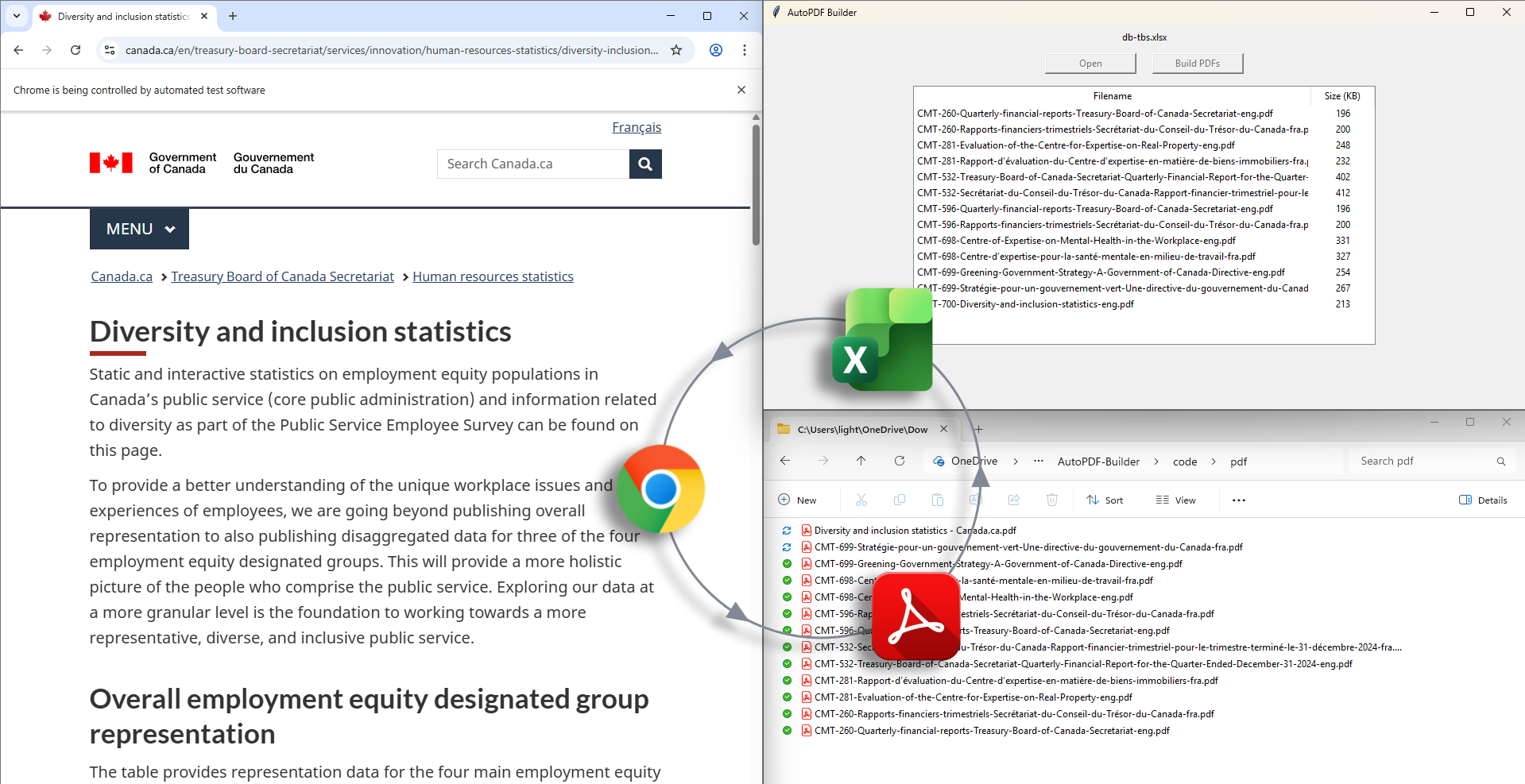This screenshot has width=1525, height=784.
Task: Click the site information icon in address bar
Action: point(110,50)
